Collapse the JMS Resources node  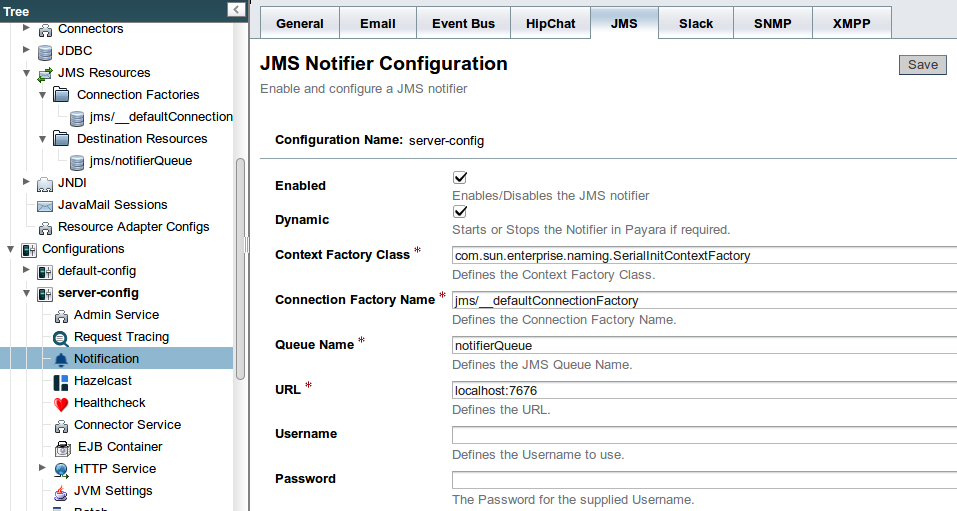pyautogui.click(x=26, y=73)
